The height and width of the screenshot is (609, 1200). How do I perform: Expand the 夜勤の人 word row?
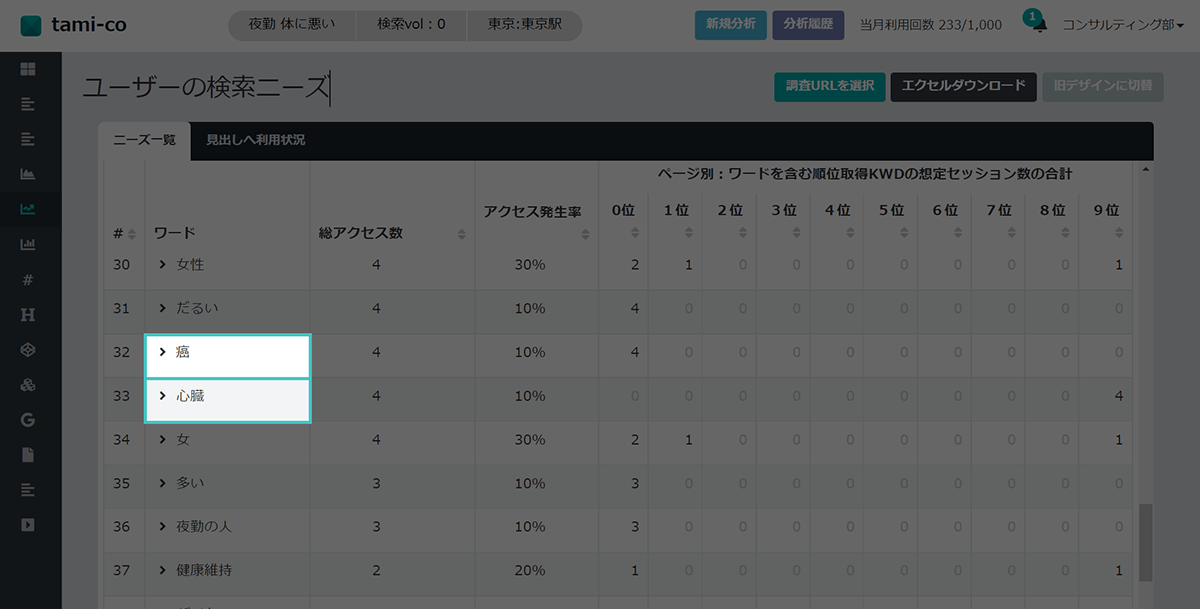162,527
